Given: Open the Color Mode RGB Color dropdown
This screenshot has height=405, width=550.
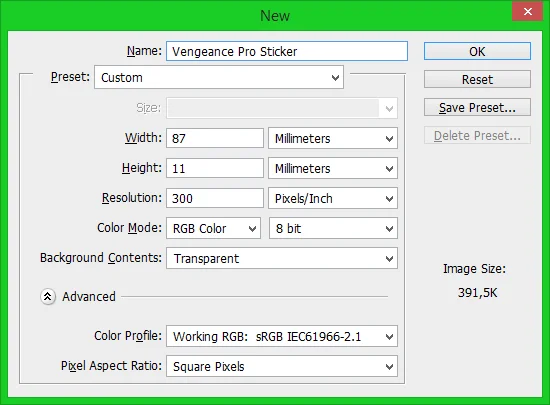Looking at the screenshot, I should tap(213, 228).
